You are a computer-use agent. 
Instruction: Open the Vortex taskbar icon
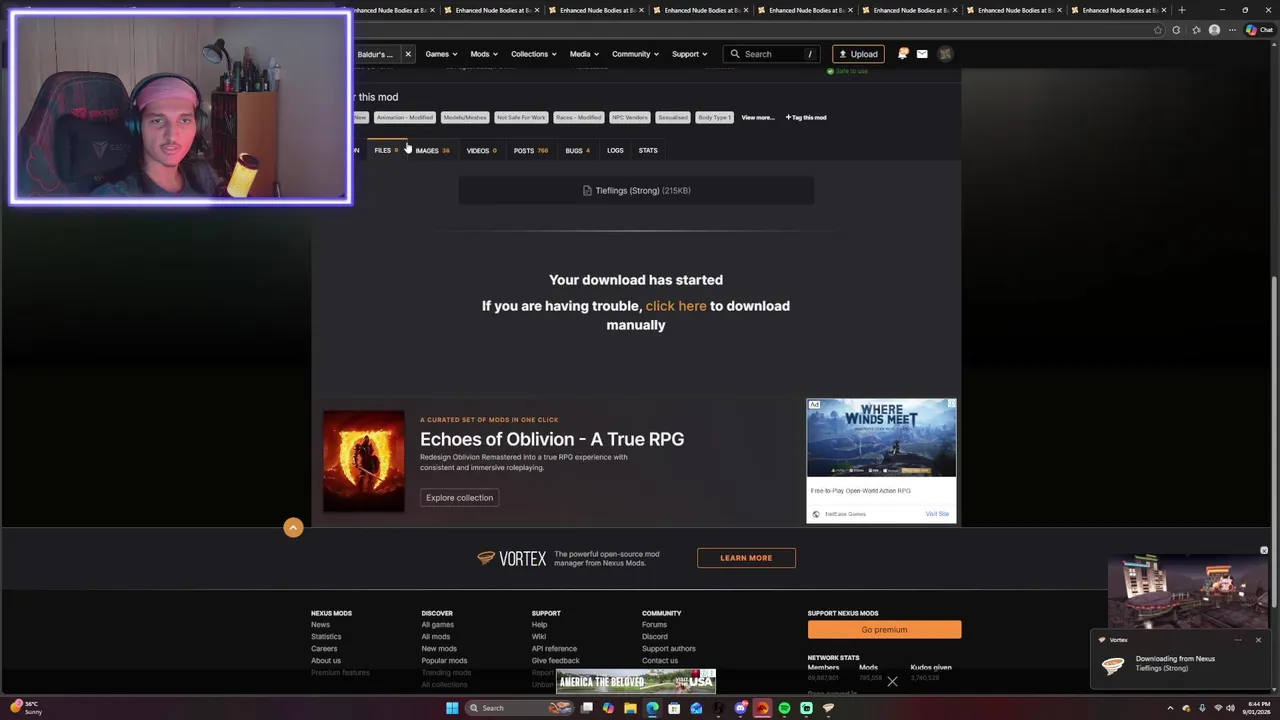coord(828,708)
